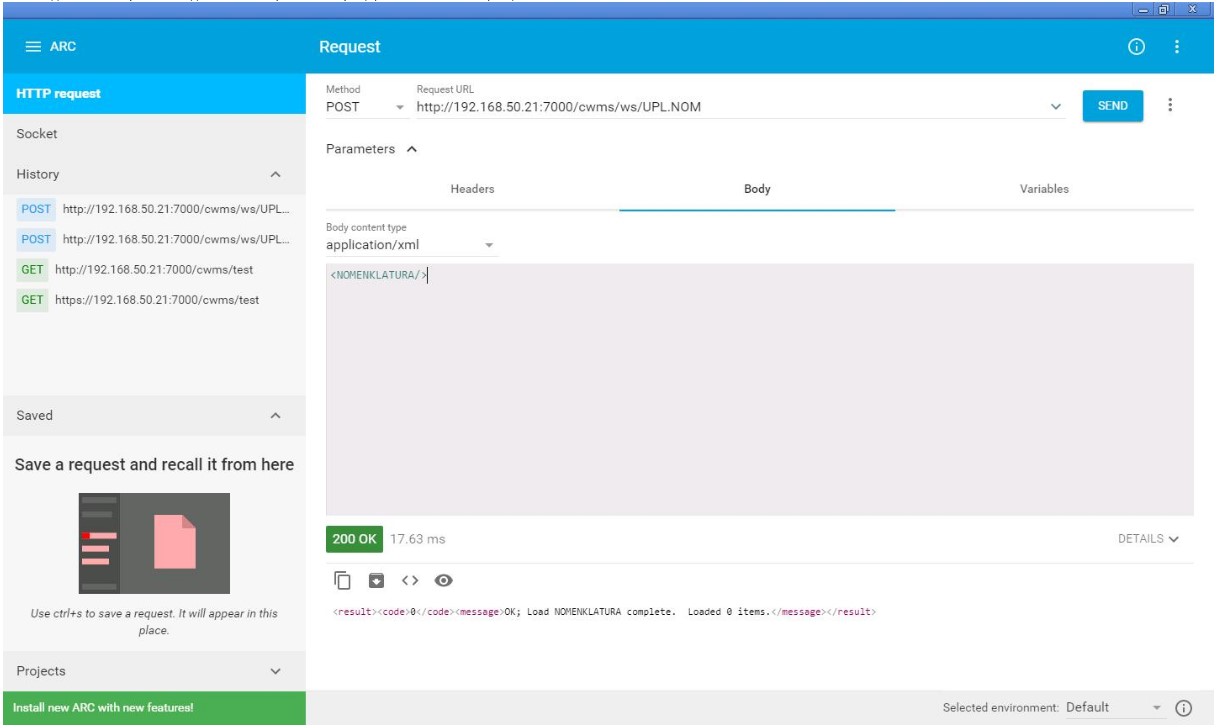Image resolution: width=1221 pixels, height=728 pixels.
Task: Open the ARC hamburger menu
Action: coord(33,47)
